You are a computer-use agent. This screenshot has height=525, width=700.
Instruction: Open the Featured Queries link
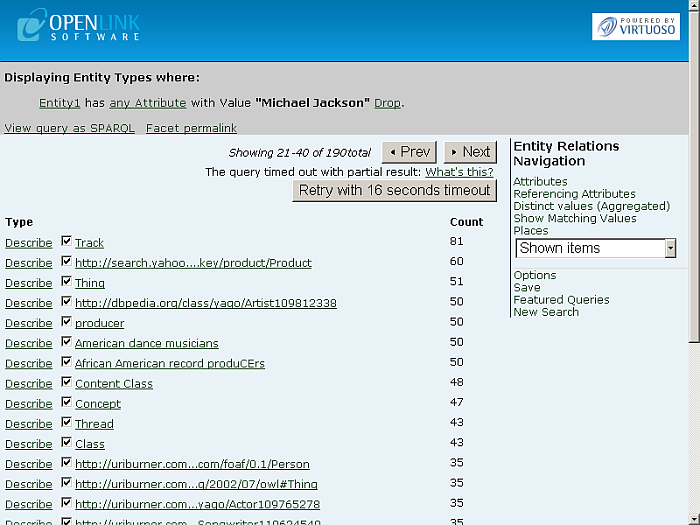561,300
